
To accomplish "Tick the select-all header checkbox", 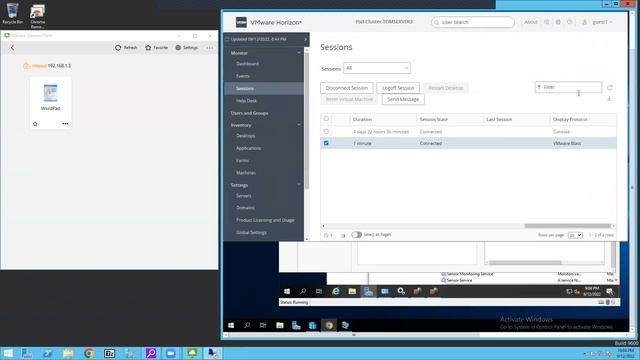I will 326,119.
